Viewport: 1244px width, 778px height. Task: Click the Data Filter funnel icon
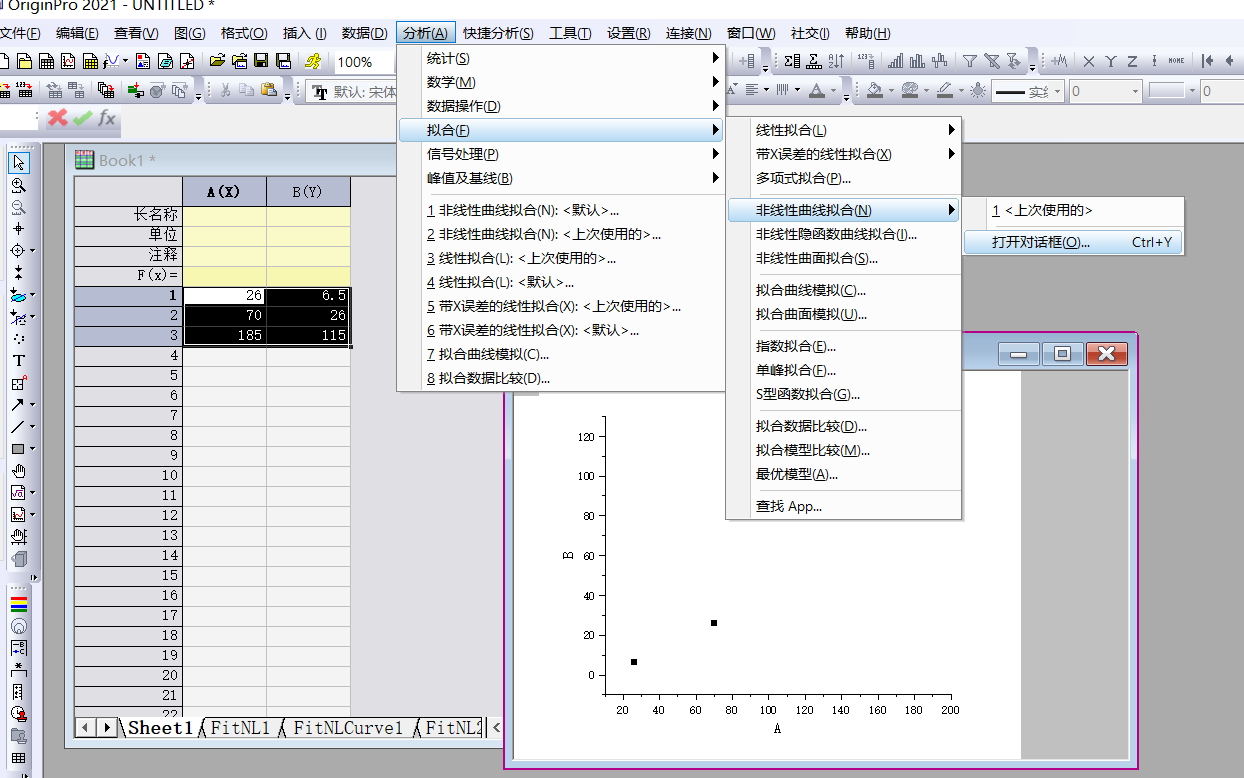[x=970, y=61]
